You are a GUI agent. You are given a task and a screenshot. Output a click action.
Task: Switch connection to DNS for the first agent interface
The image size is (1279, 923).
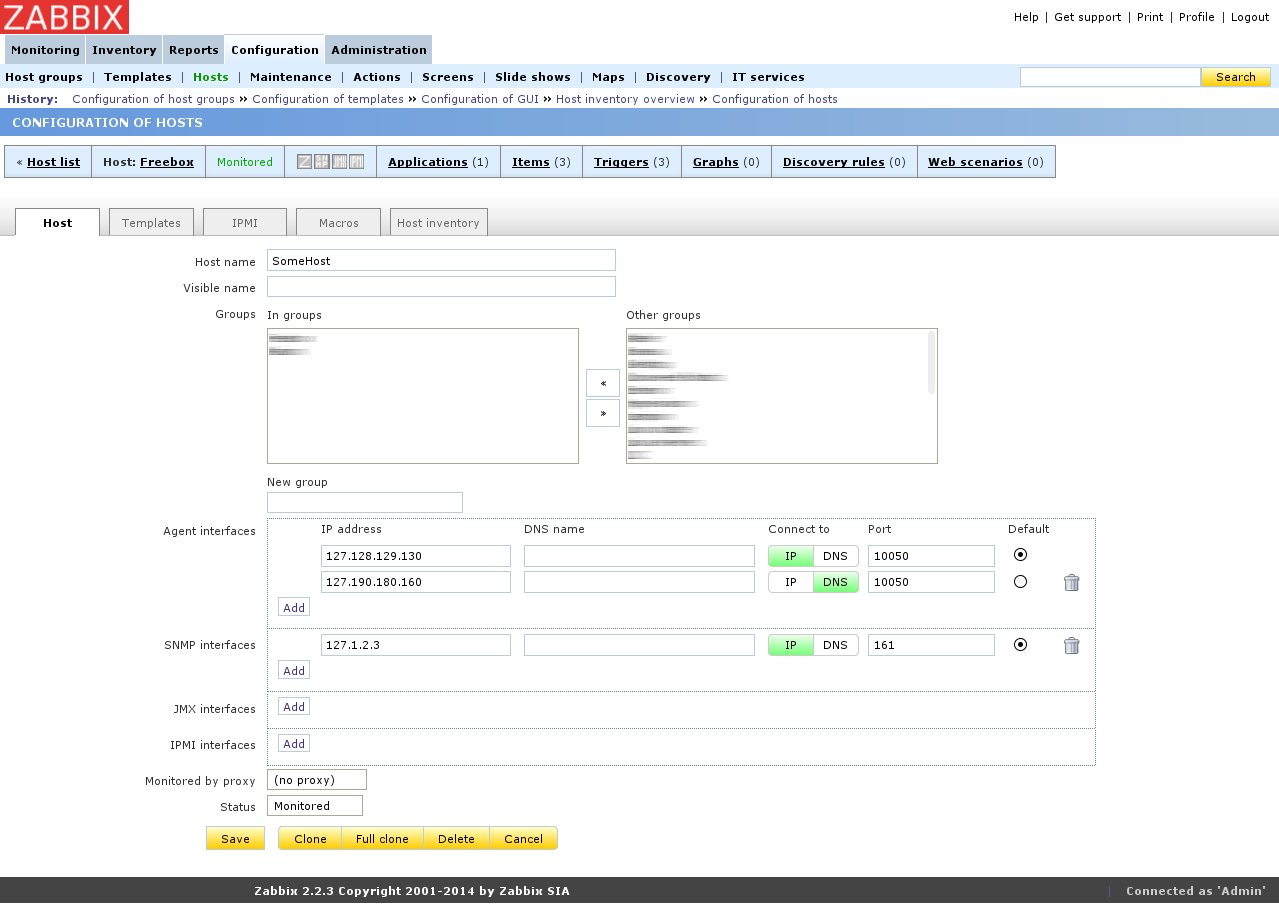click(836, 556)
